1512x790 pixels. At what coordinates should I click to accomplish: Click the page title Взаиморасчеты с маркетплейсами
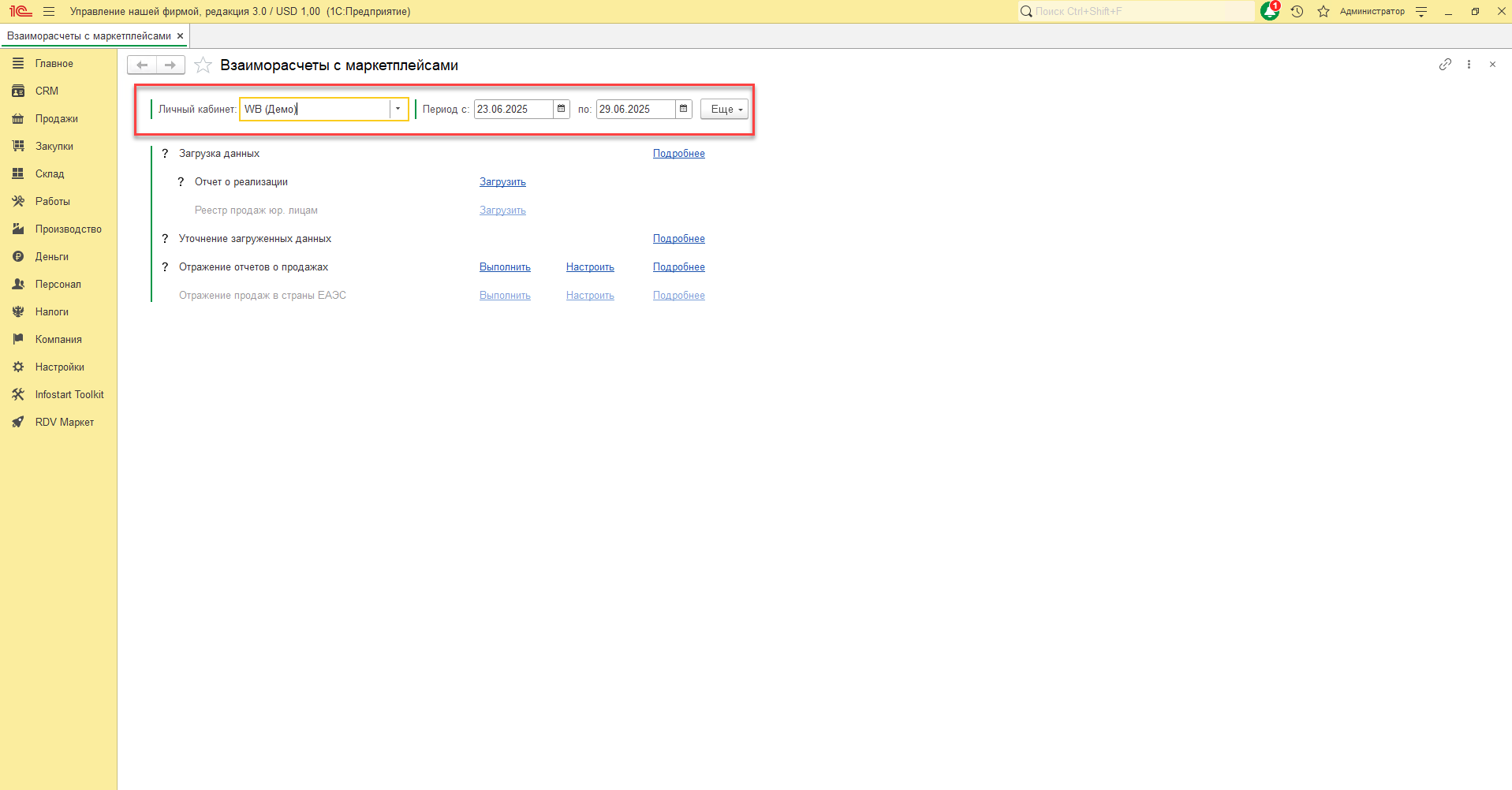(x=339, y=65)
